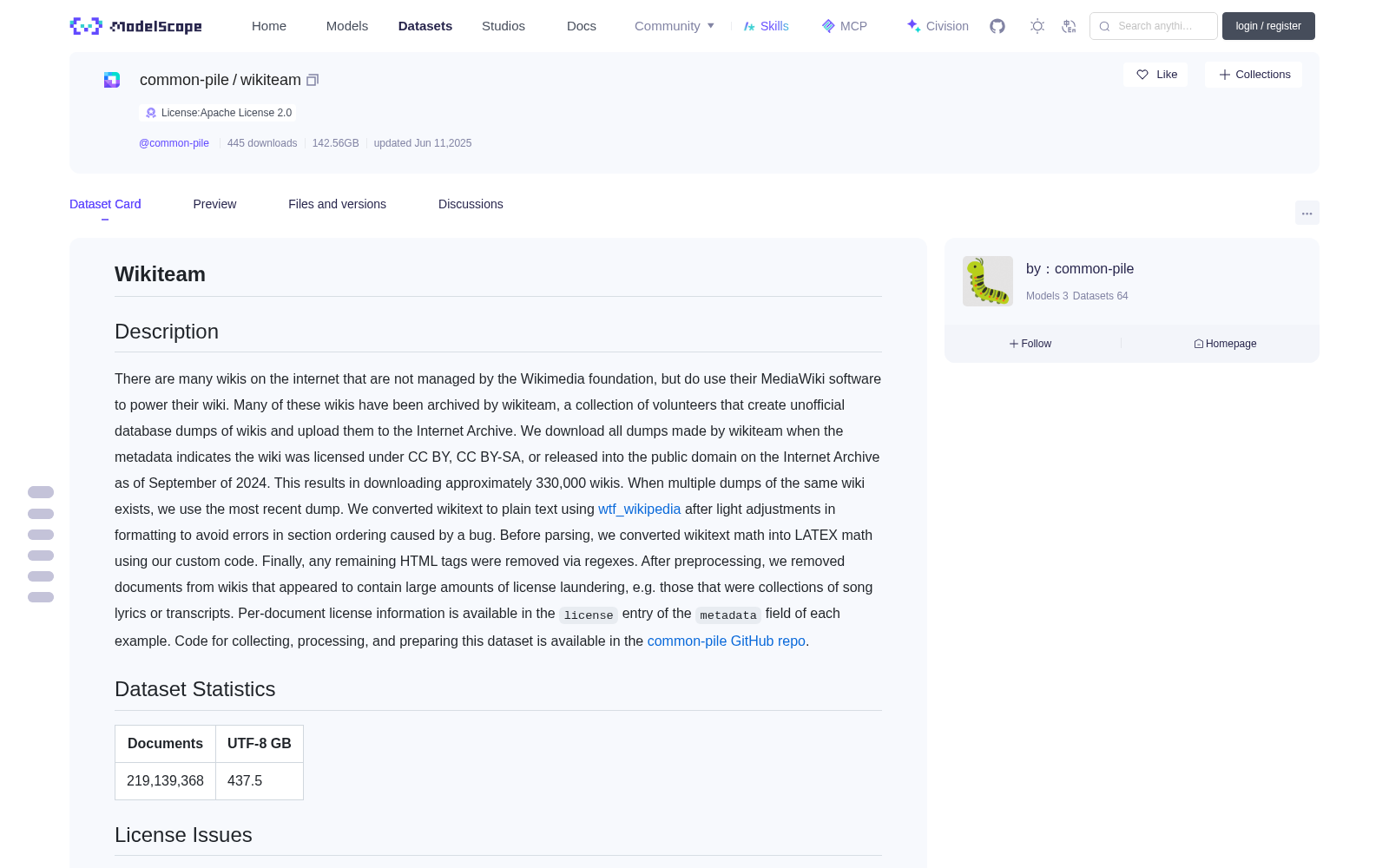Open the Skills page
The width and height of the screenshot is (1389, 868).
767,26
